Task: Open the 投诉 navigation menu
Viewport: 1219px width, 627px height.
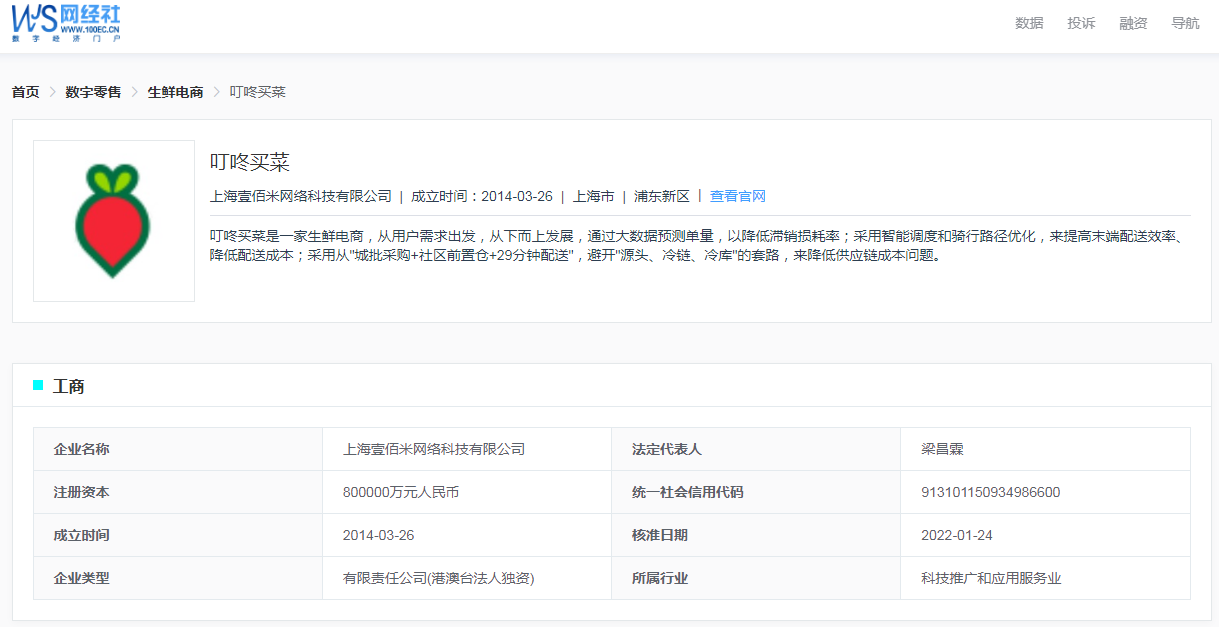Action: click(1081, 23)
